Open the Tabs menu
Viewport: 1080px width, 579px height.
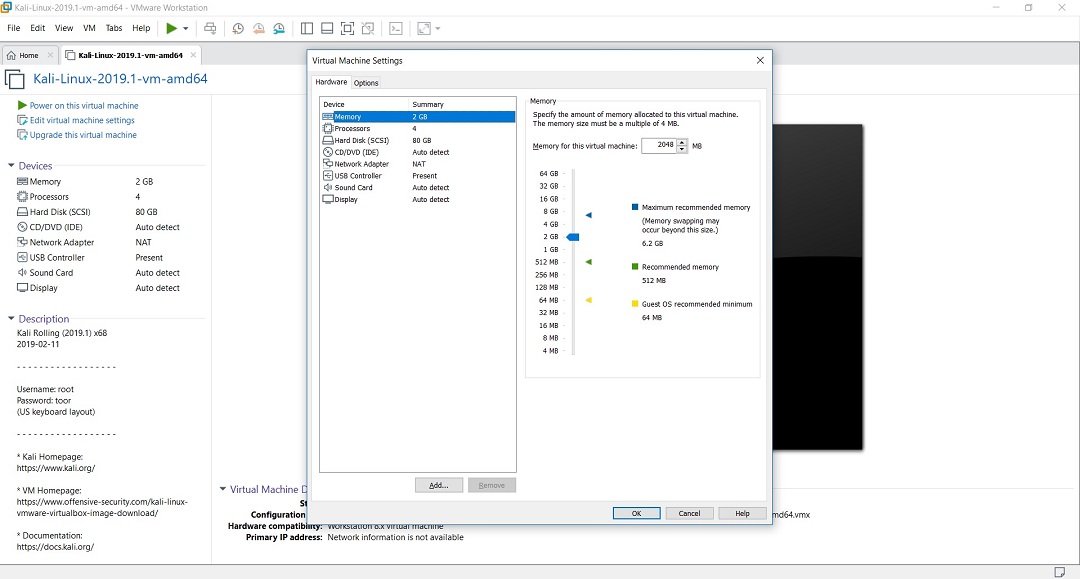click(x=114, y=28)
